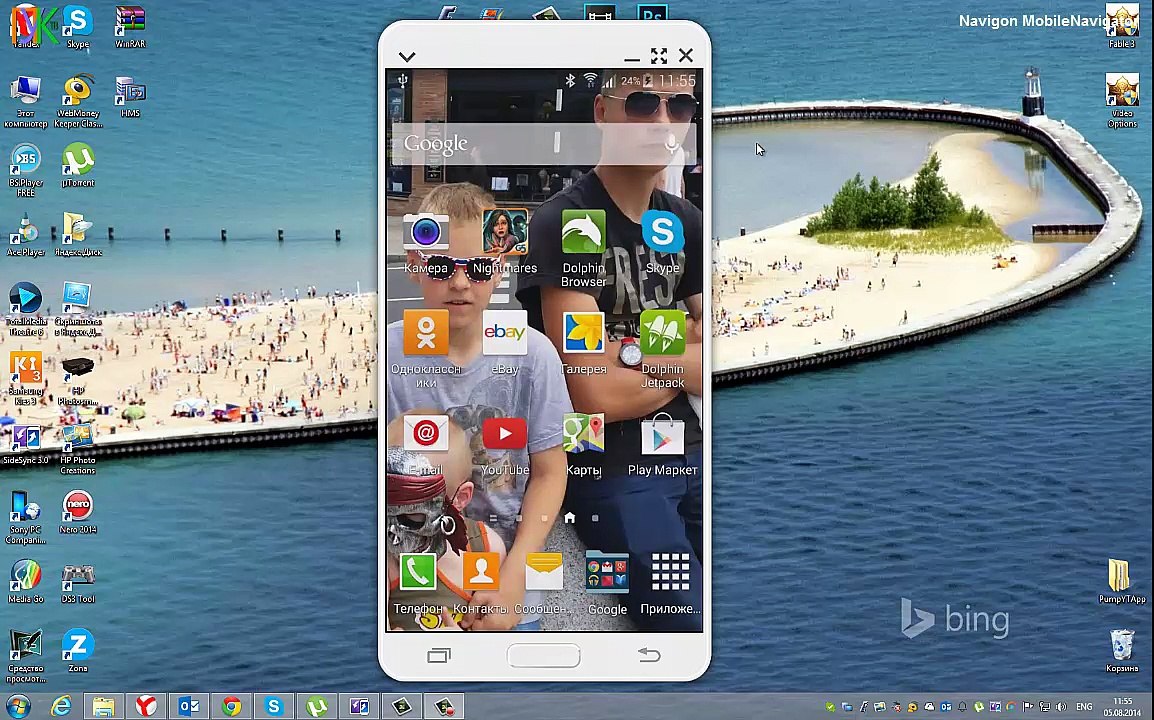1154x720 pixels.
Task: Open the Google apps folder in dock
Action: [x=607, y=573]
